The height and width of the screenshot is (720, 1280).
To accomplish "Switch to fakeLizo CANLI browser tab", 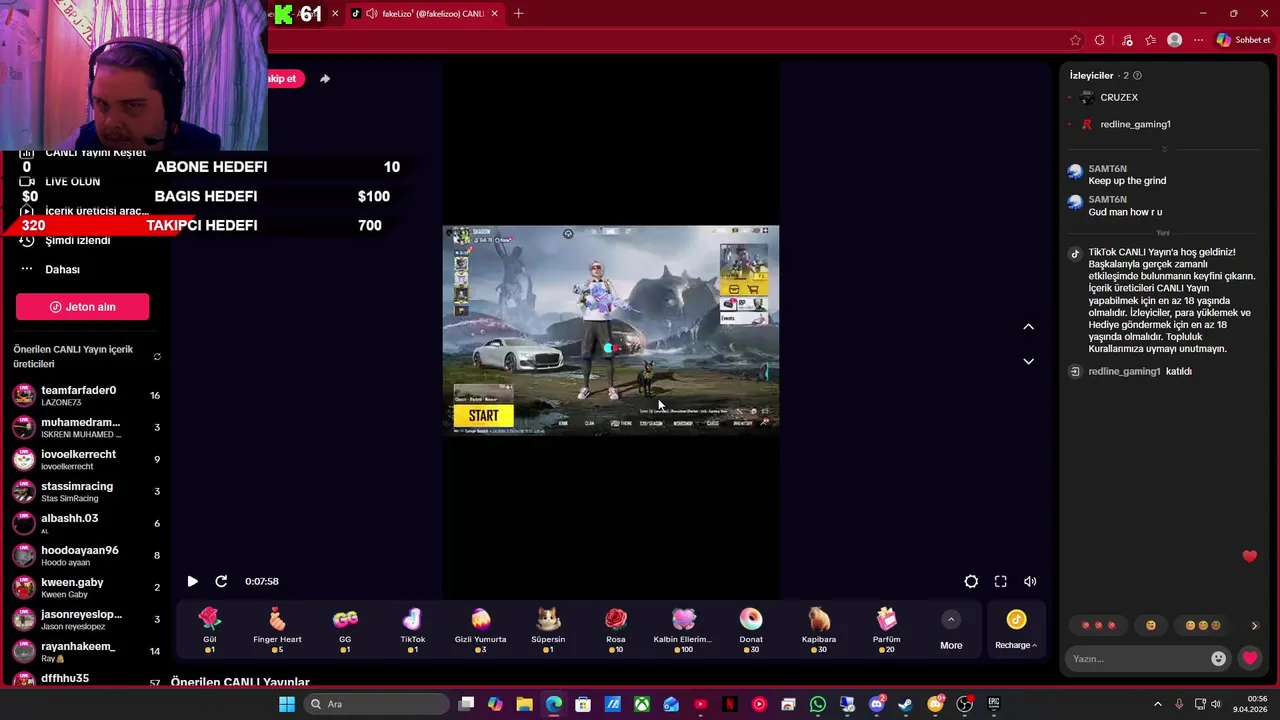I will (x=425, y=14).
